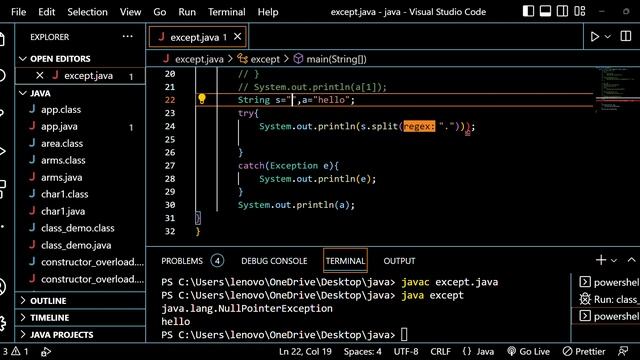
Task: Change indentation via Spaces: 4
Action: point(362,351)
